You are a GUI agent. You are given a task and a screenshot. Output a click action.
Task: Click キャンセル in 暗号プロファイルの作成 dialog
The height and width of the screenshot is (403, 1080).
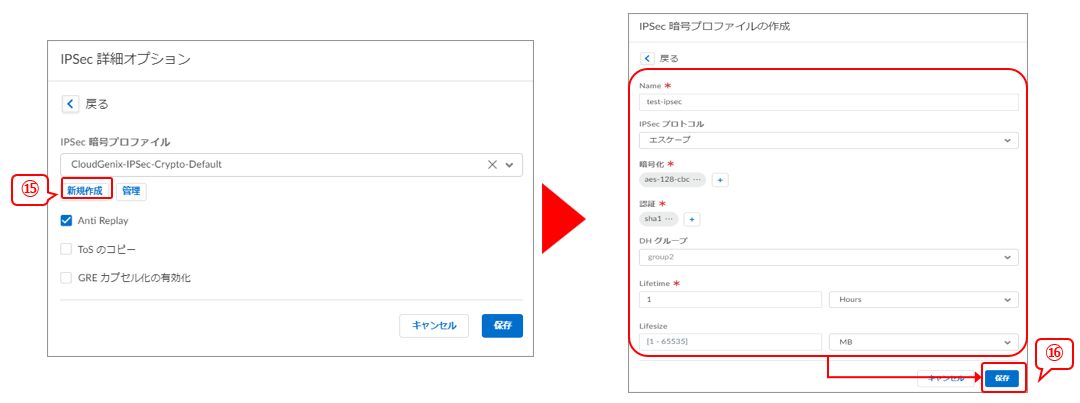(x=947, y=378)
